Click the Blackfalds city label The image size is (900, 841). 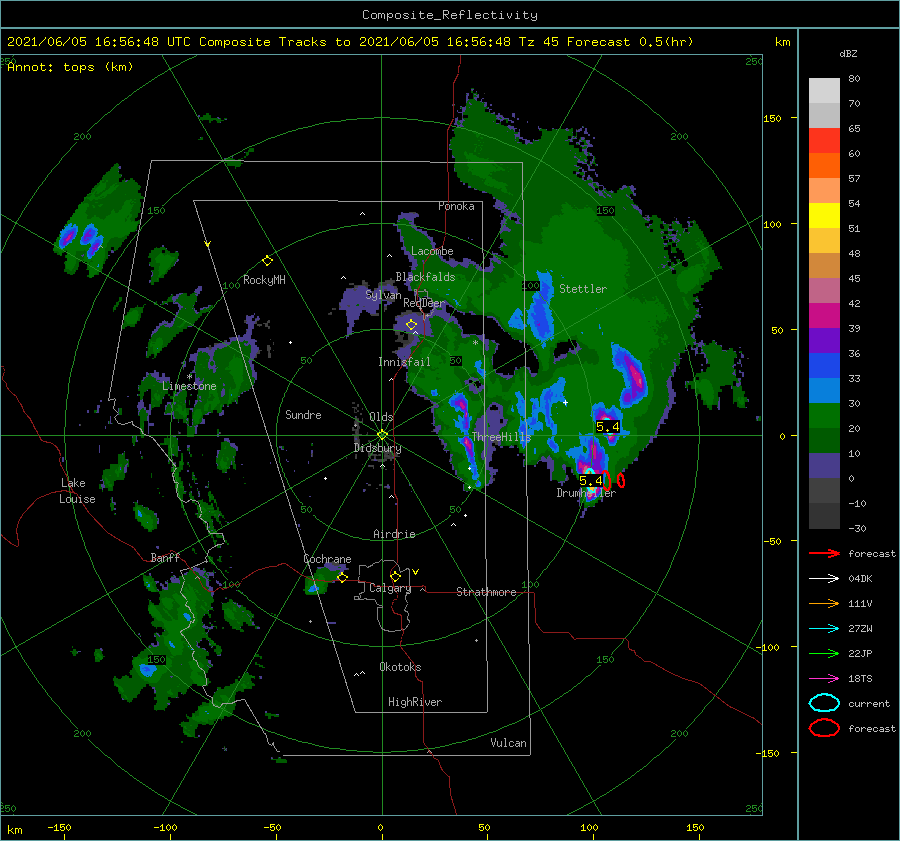[x=425, y=277]
